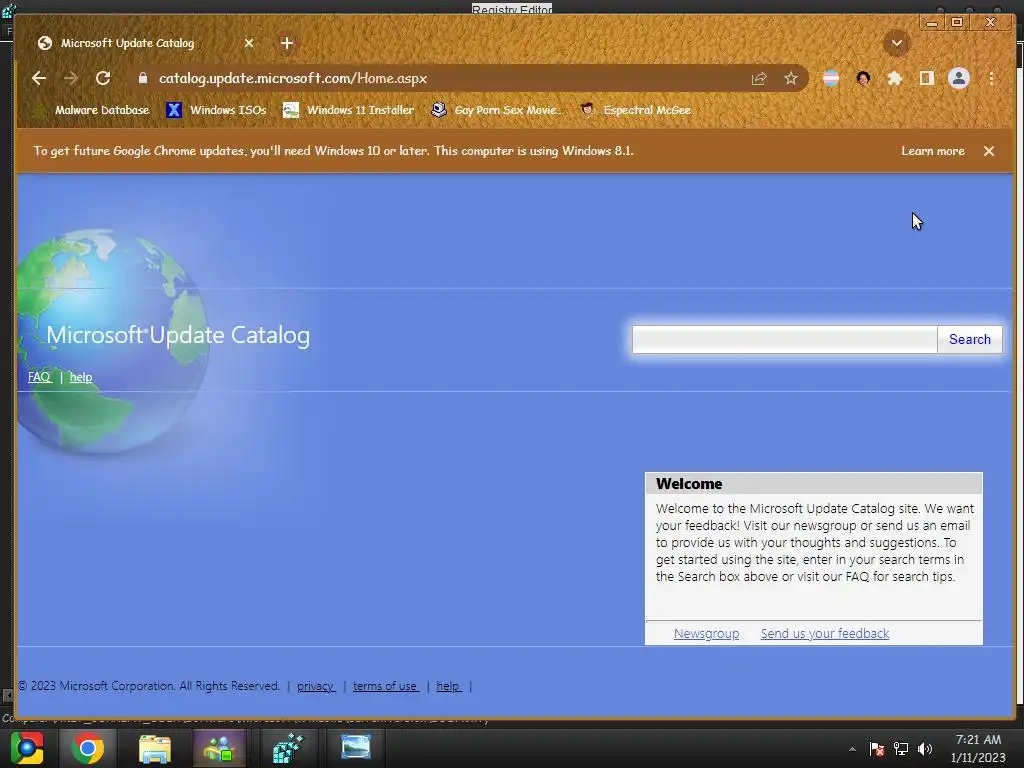Dismiss the Chrome update infobar
The height and width of the screenshot is (768, 1024).
pos(989,151)
